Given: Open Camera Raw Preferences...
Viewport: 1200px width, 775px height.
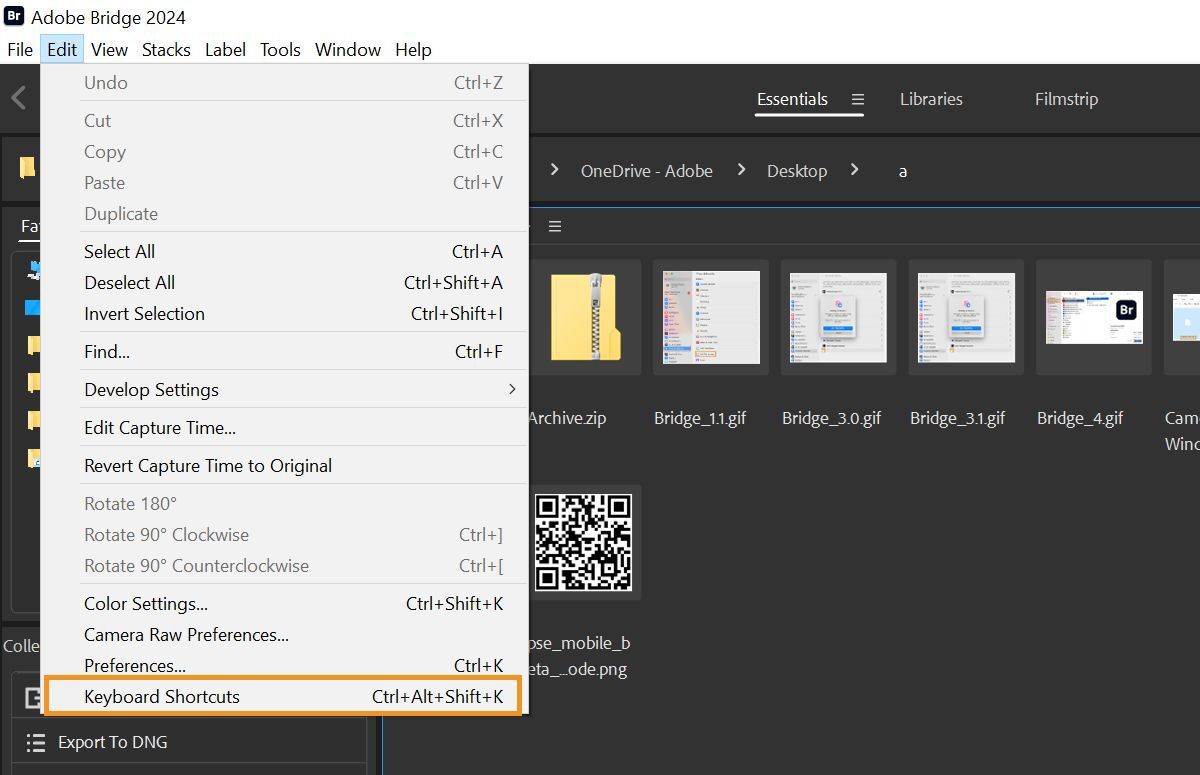Looking at the screenshot, I should coord(285,634).
